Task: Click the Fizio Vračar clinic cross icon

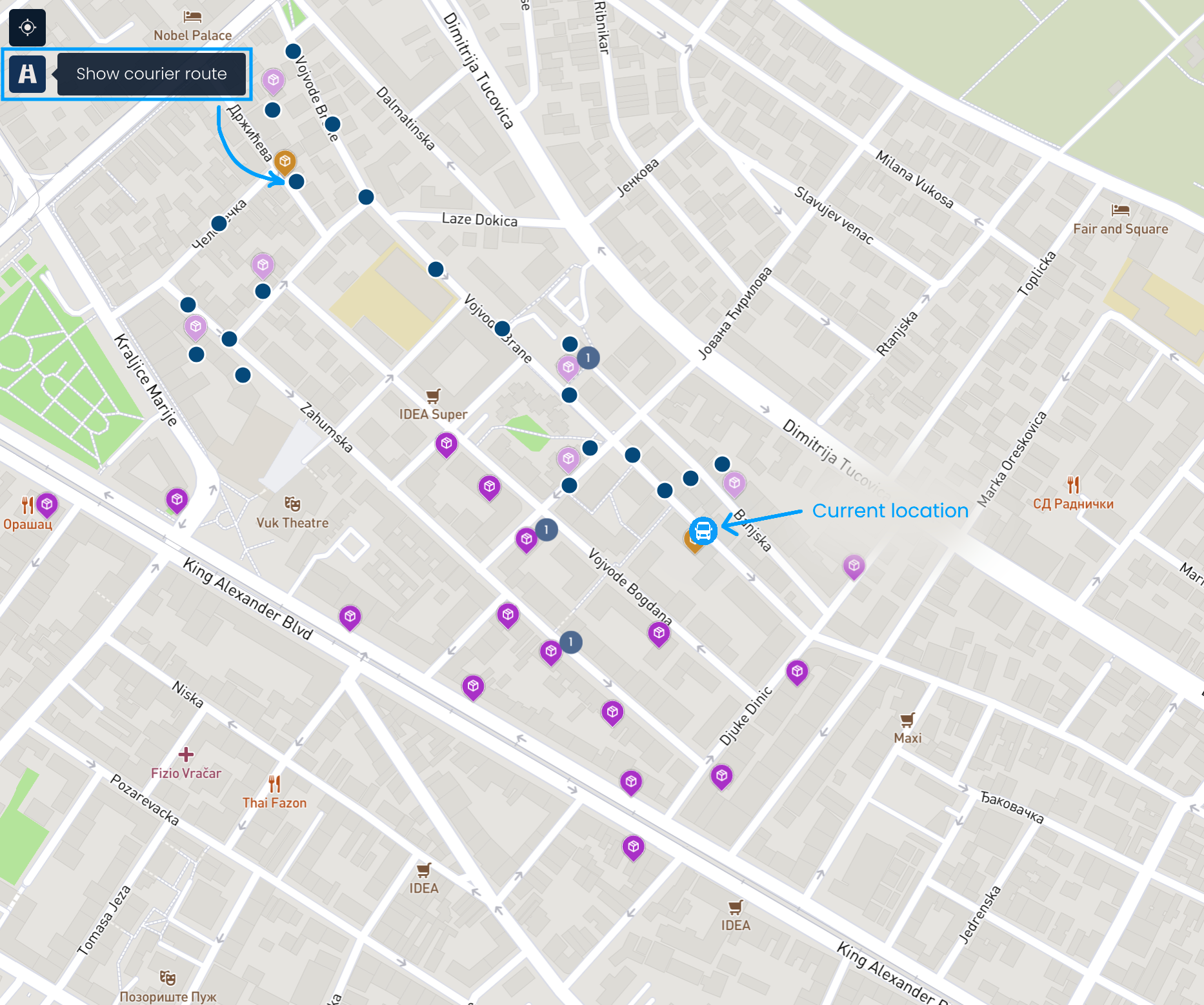Action: 186,754
